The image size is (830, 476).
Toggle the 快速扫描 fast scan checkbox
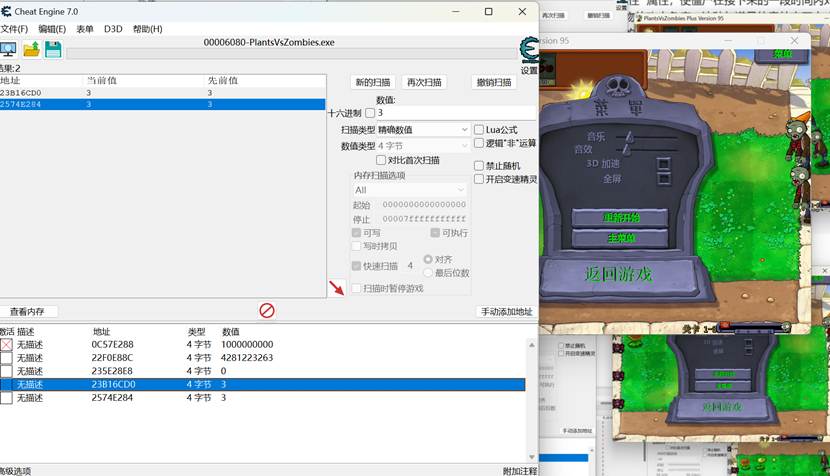pyautogui.click(x=356, y=266)
